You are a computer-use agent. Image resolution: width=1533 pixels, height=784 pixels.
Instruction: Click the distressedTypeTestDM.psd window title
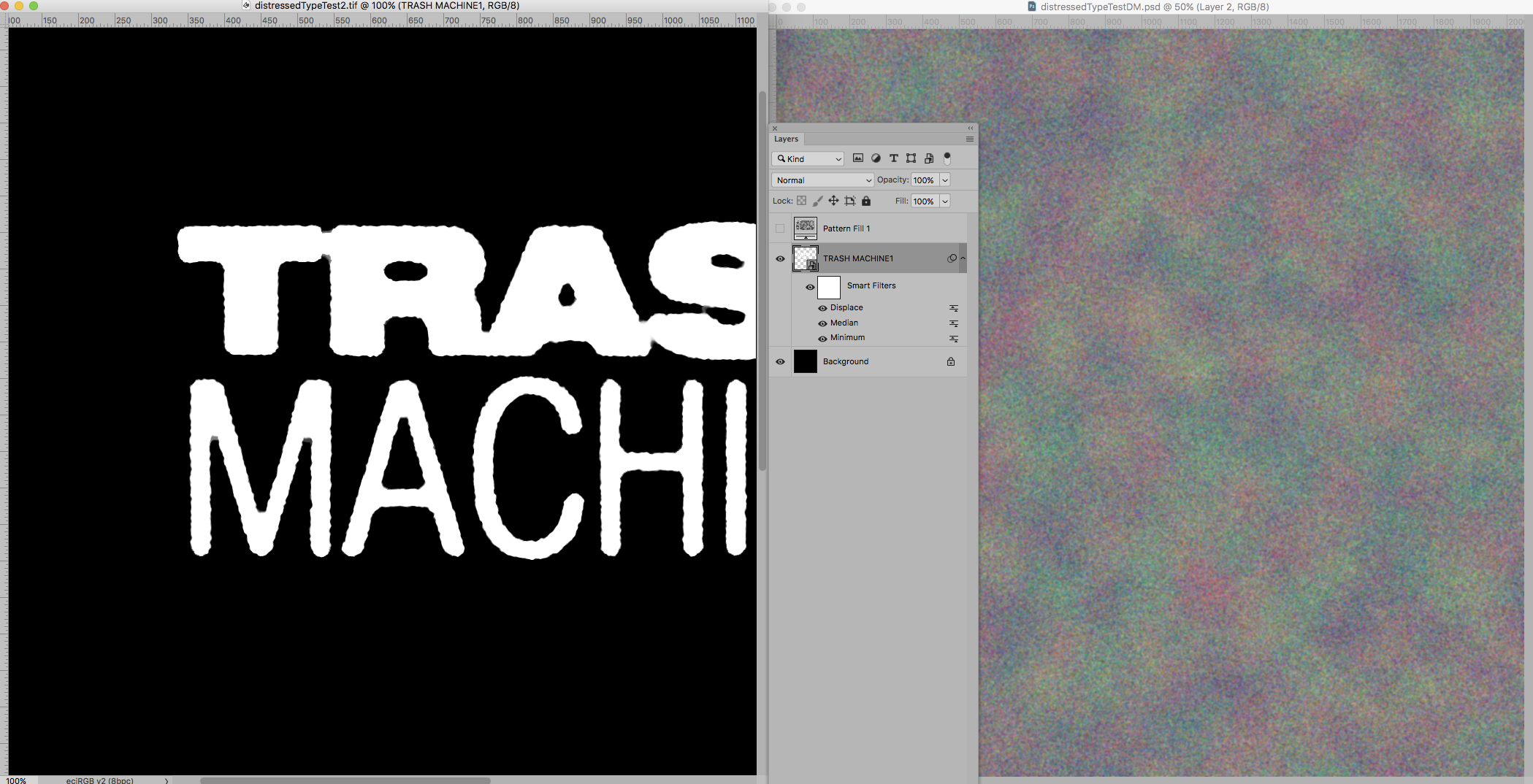tap(1155, 7)
